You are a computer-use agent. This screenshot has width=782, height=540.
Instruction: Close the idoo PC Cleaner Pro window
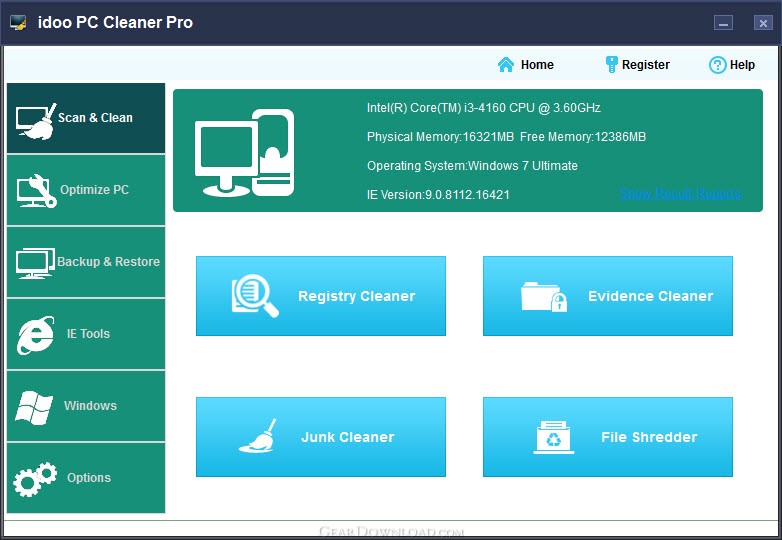[763, 23]
